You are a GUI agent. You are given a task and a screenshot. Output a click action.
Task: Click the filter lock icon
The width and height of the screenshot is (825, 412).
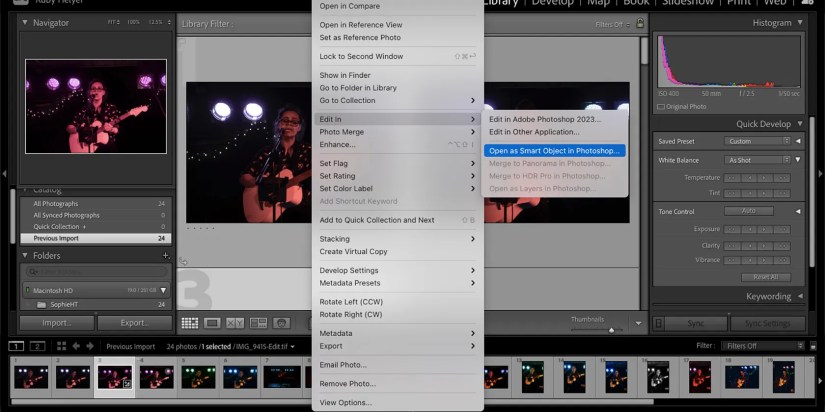pos(640,23)
